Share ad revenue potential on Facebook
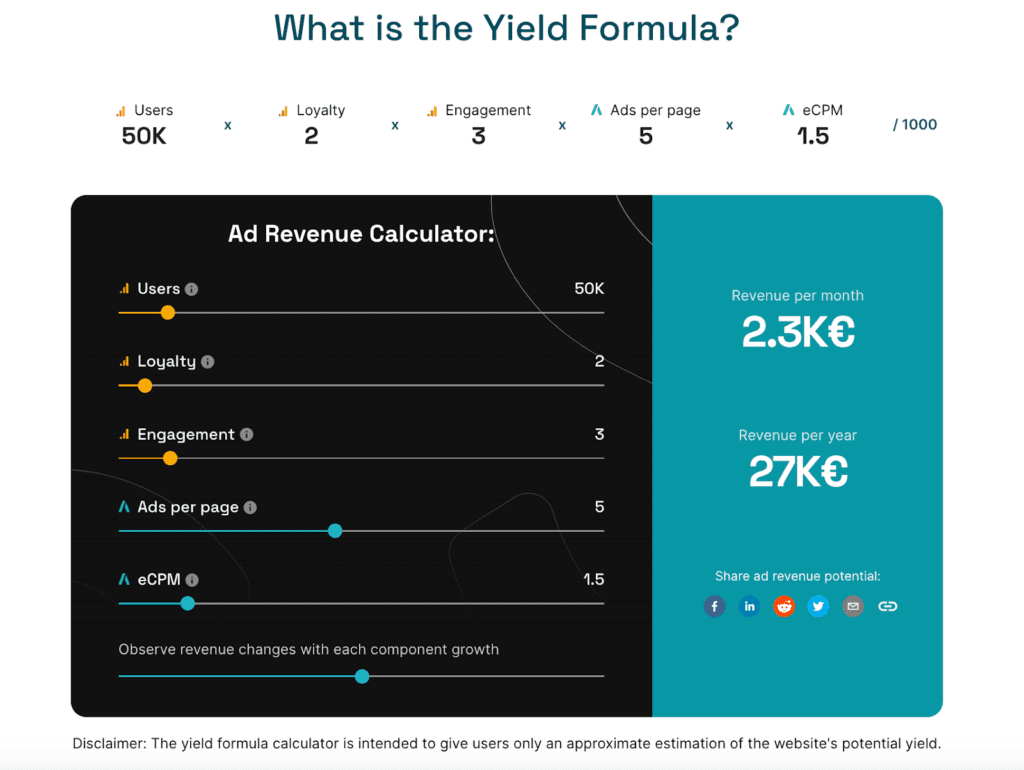Screen dimensions: 1024x770 tap(714, 606)
